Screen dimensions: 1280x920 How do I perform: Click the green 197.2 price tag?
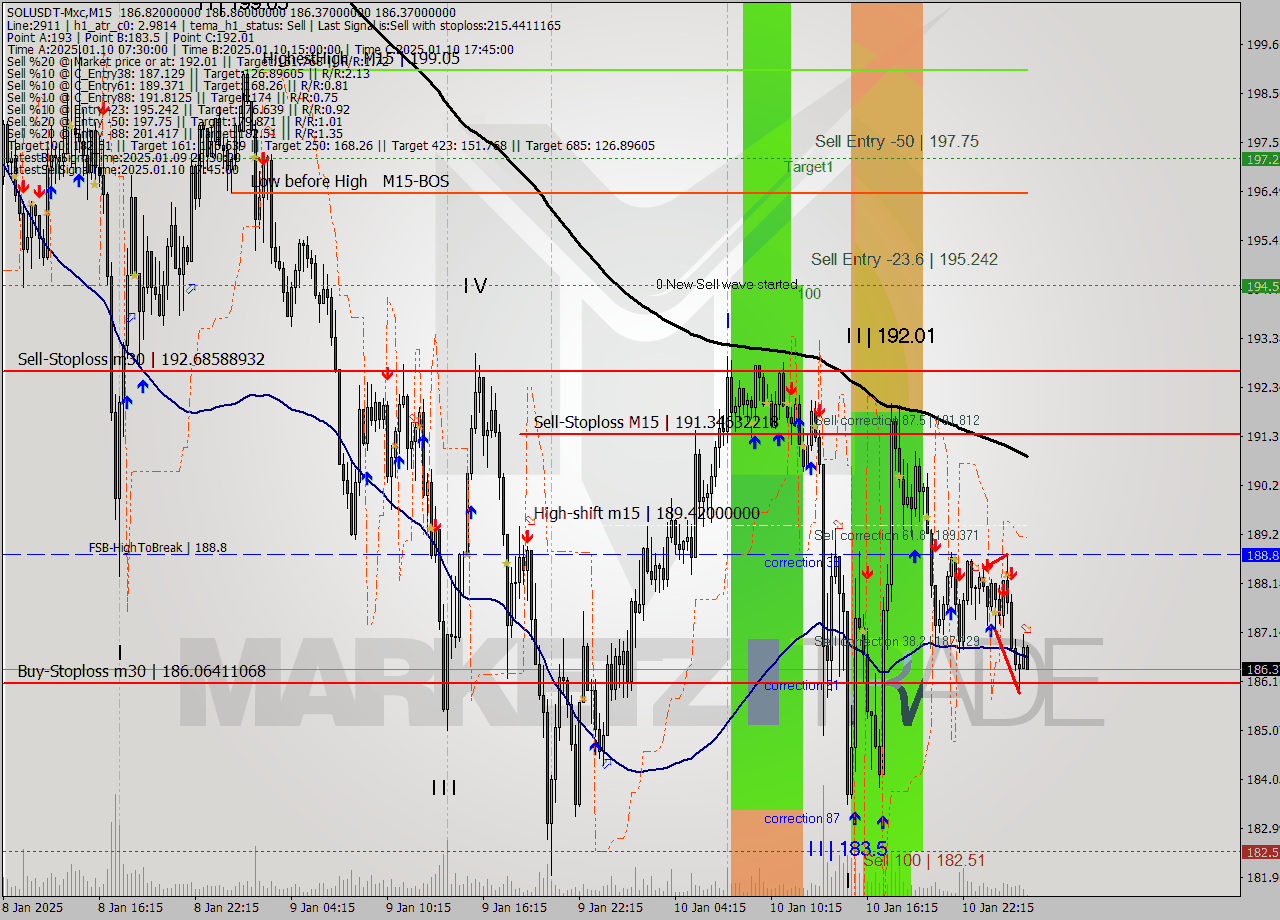1261,159
